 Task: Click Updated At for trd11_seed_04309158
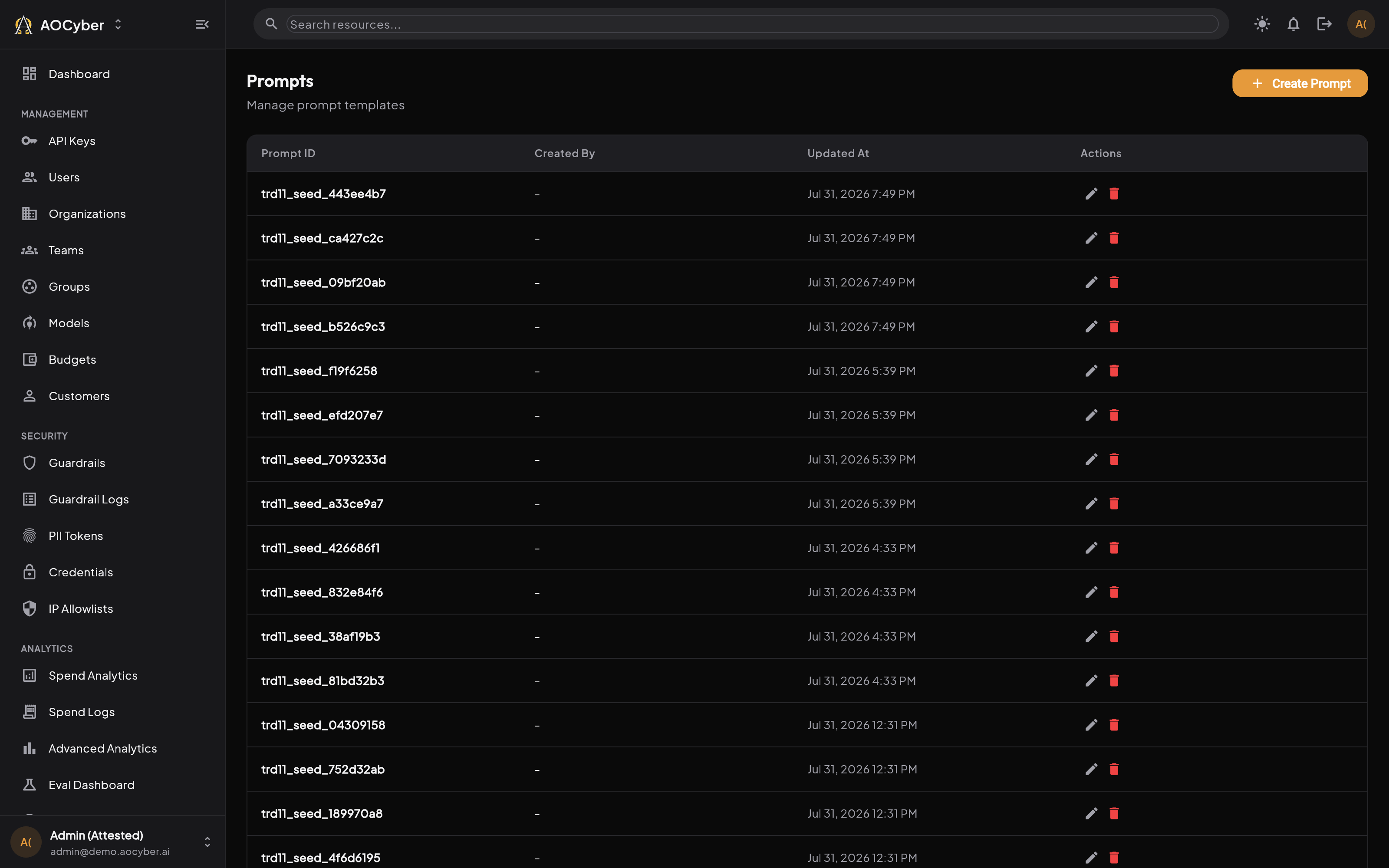[x=862, y=725]
